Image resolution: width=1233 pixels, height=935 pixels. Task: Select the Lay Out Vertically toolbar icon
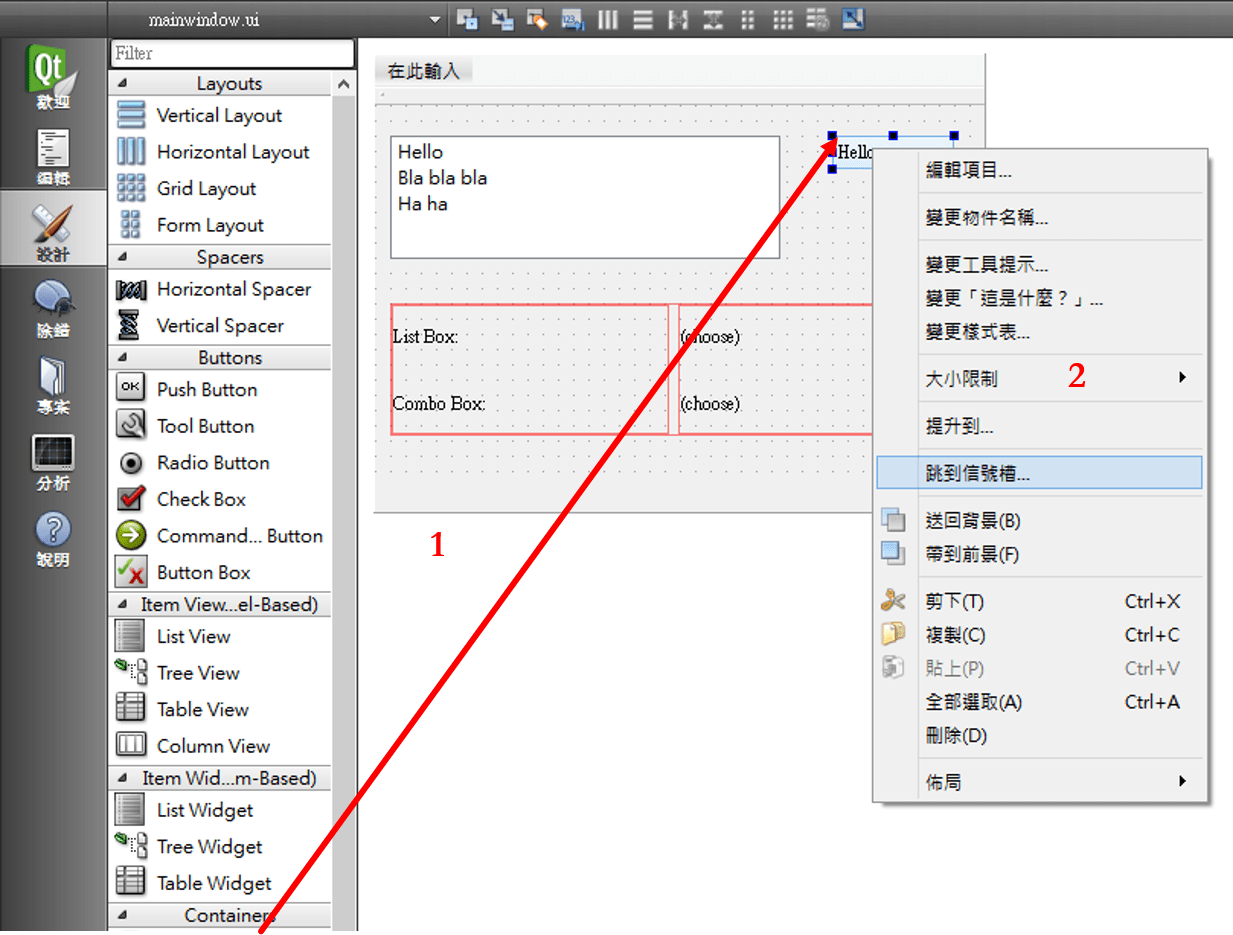(643, 19)
